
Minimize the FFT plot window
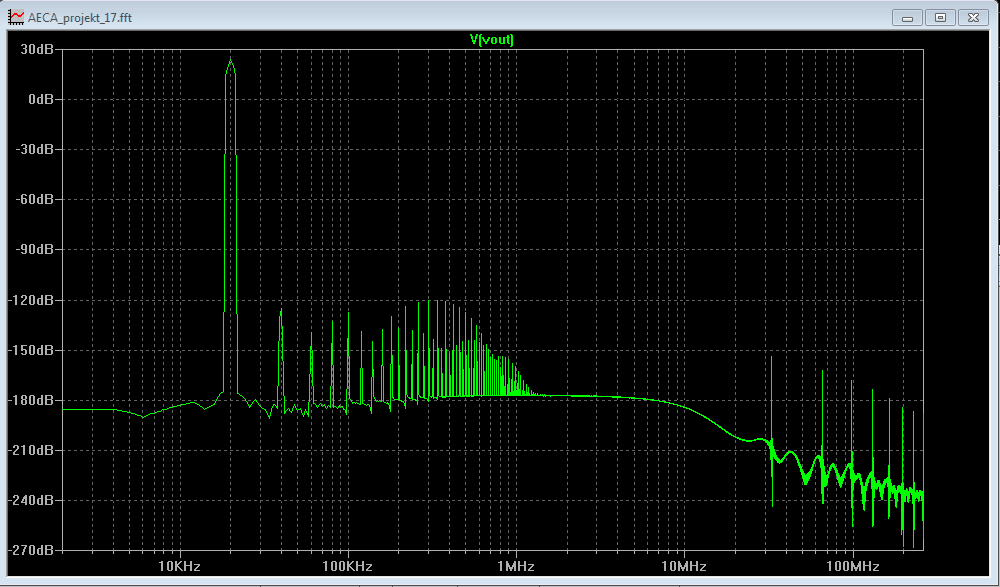(907, 17)
